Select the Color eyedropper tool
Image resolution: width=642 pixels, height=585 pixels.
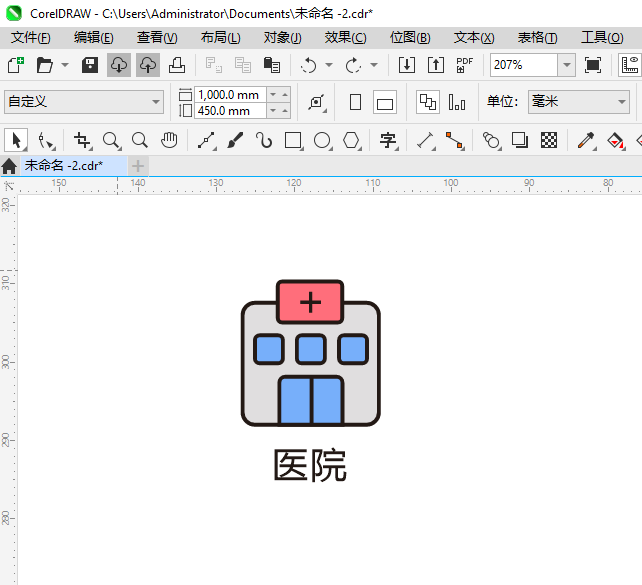pyautogui.click(x=586, y=140)
